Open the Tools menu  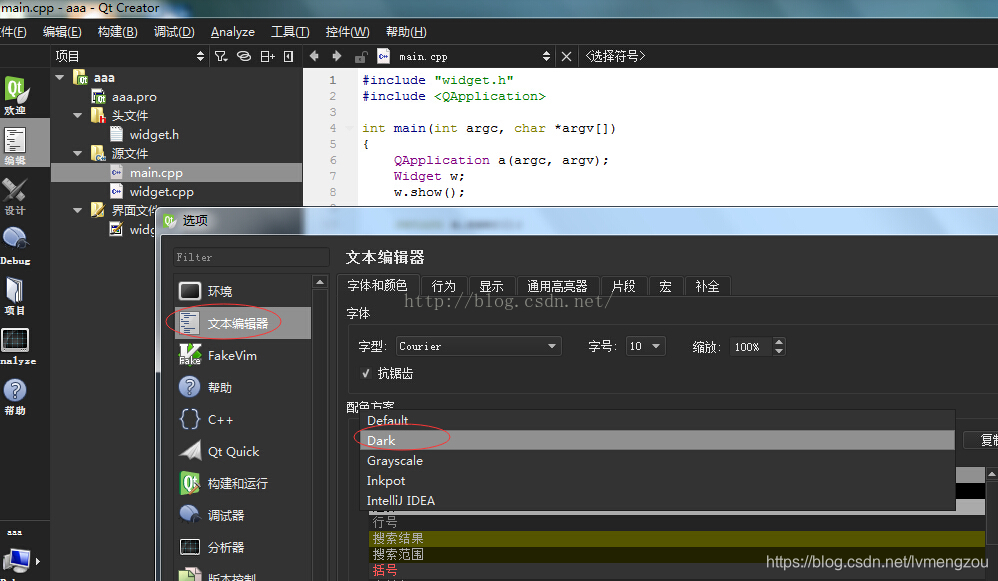pyautogui.click(x=290, y=32)
